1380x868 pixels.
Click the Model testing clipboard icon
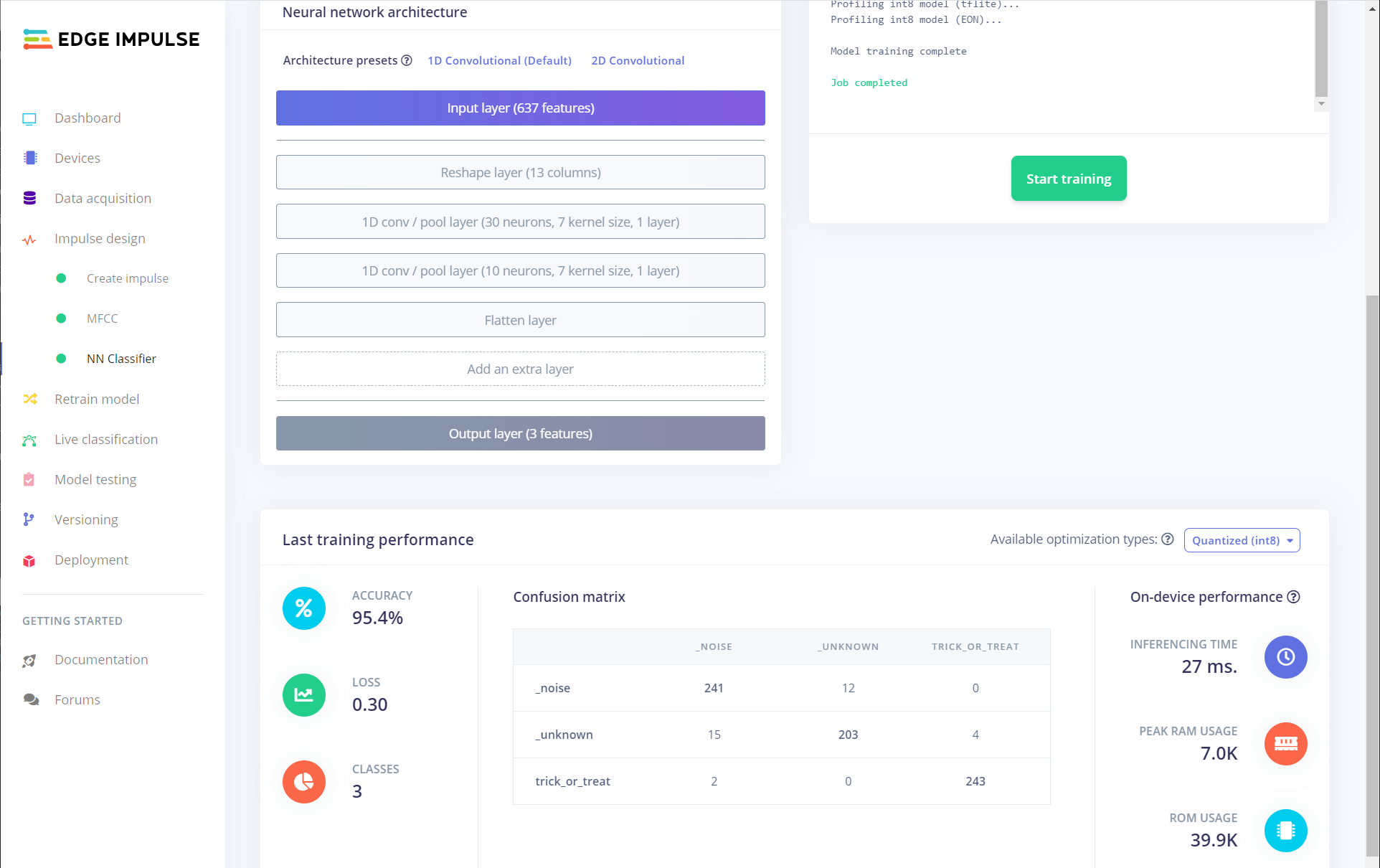29,479
